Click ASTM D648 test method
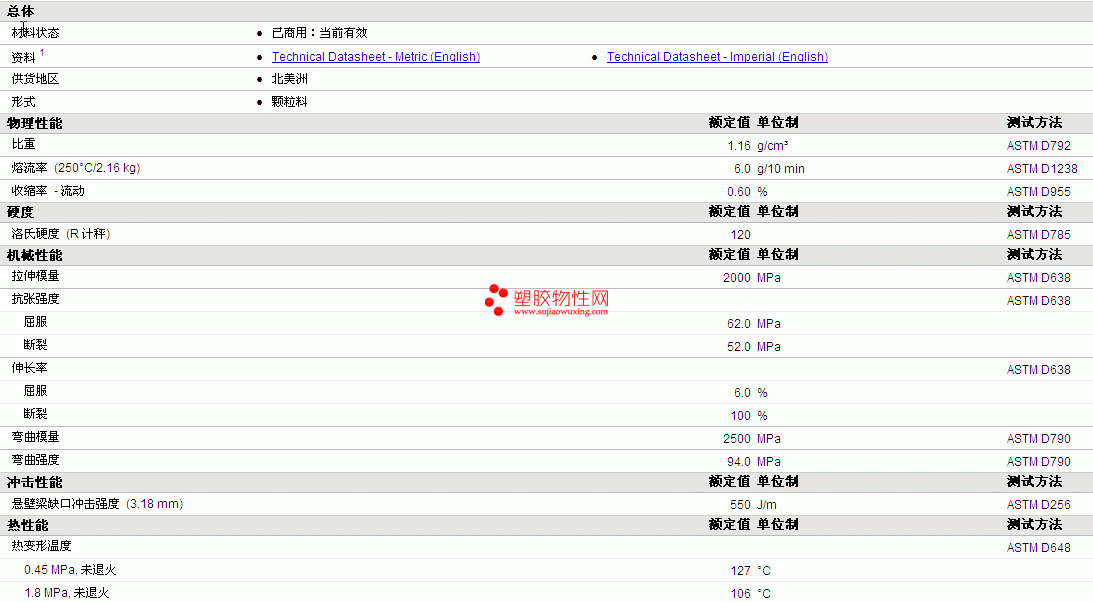 tap(1039, 548)
